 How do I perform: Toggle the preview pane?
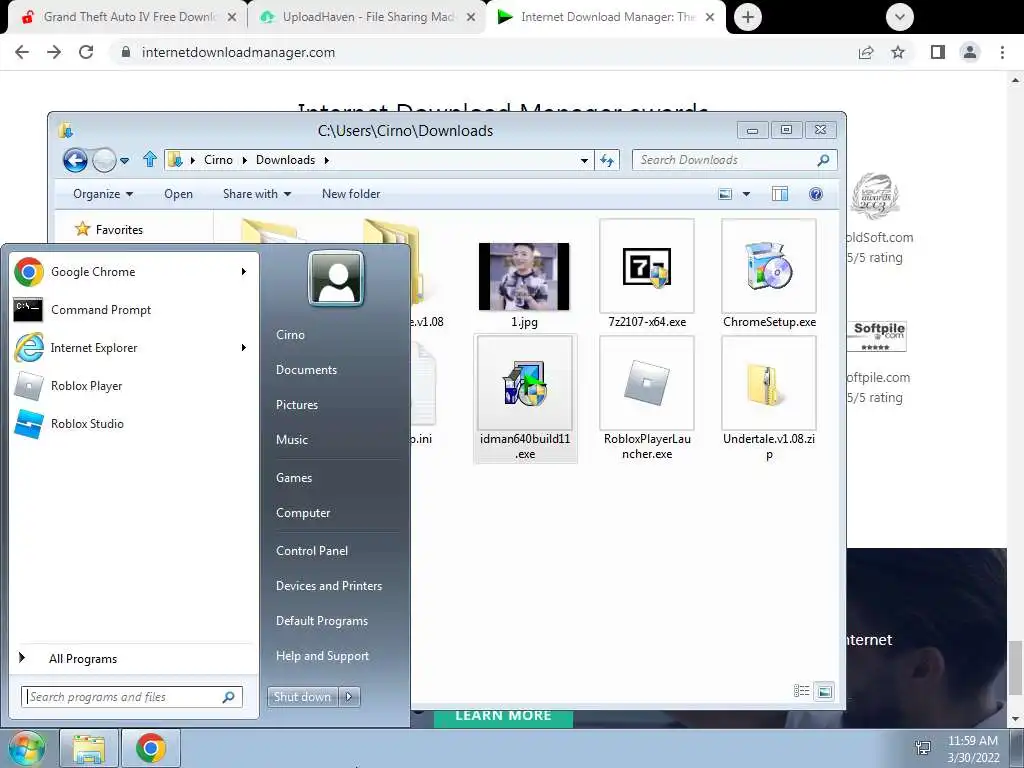780,194
